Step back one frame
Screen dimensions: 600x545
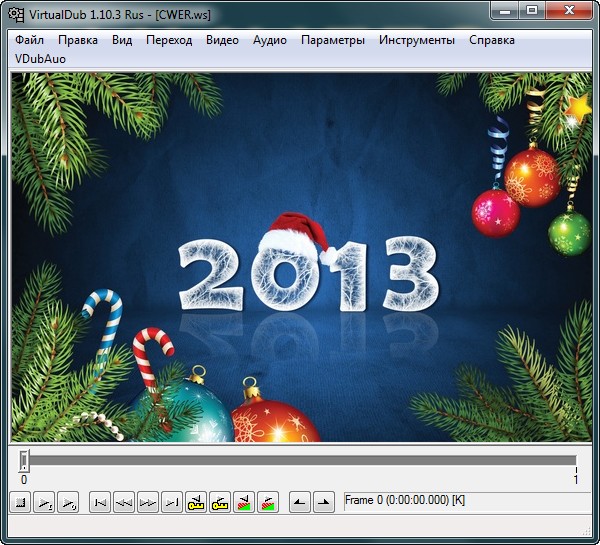[x=124, y=502]
